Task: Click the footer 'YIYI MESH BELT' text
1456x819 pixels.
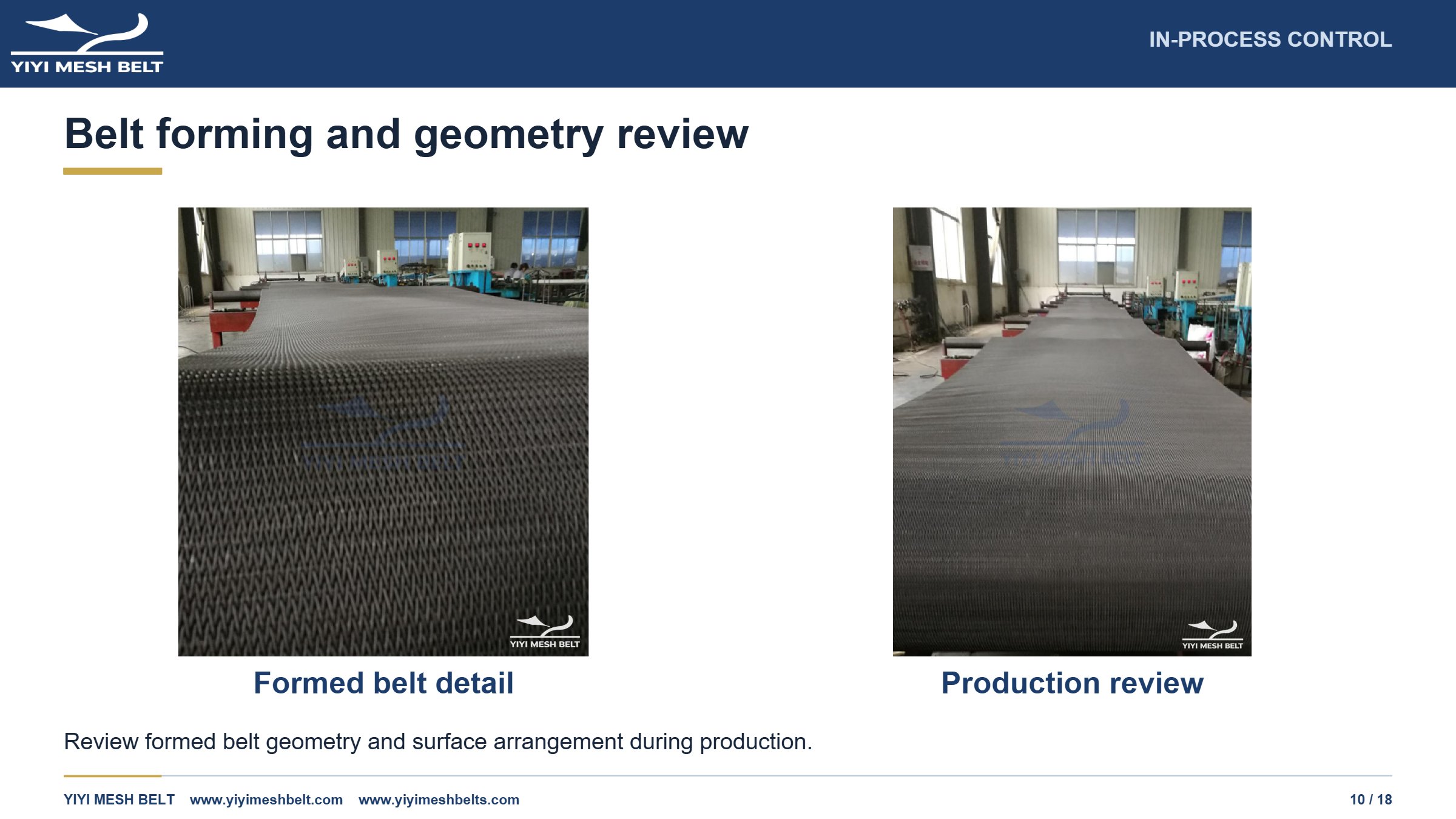Action: [119, 800]
